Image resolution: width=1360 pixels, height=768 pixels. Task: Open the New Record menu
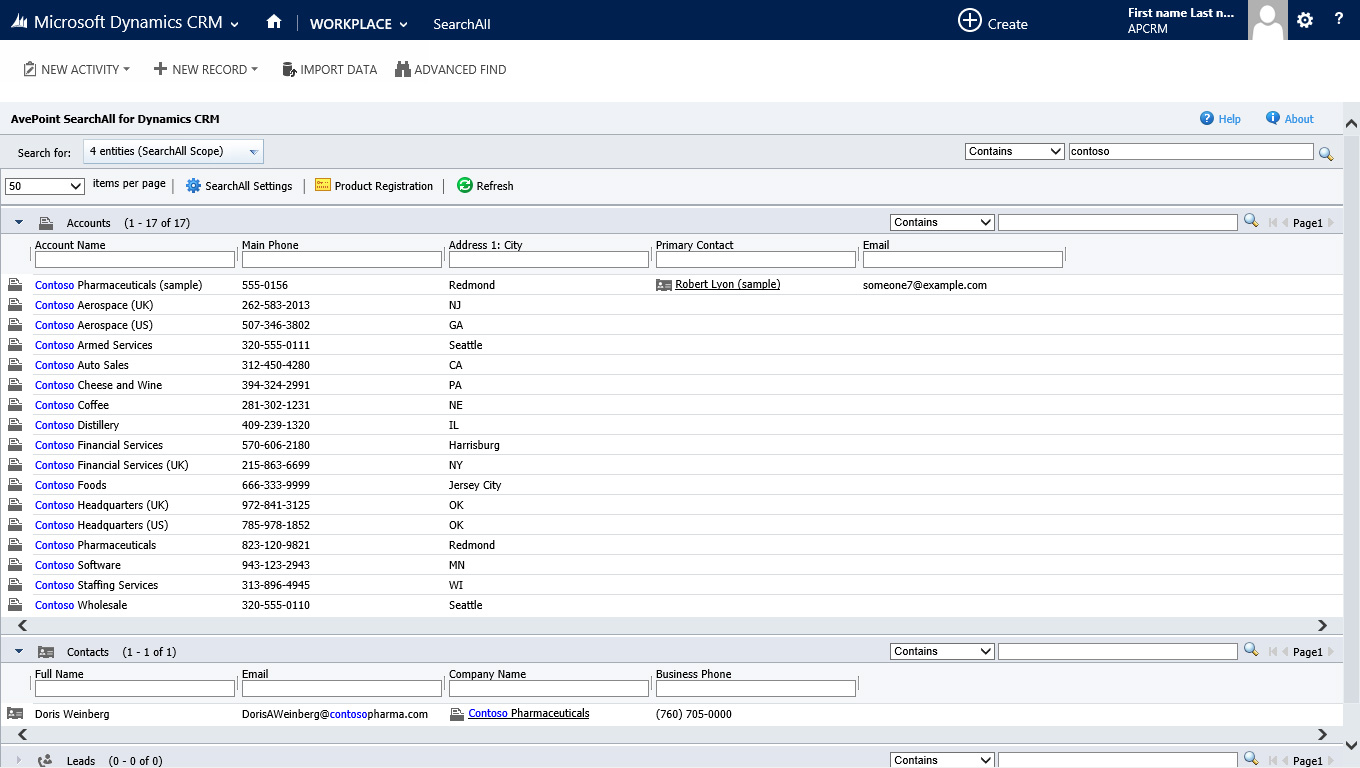click(x=206, y=69)
